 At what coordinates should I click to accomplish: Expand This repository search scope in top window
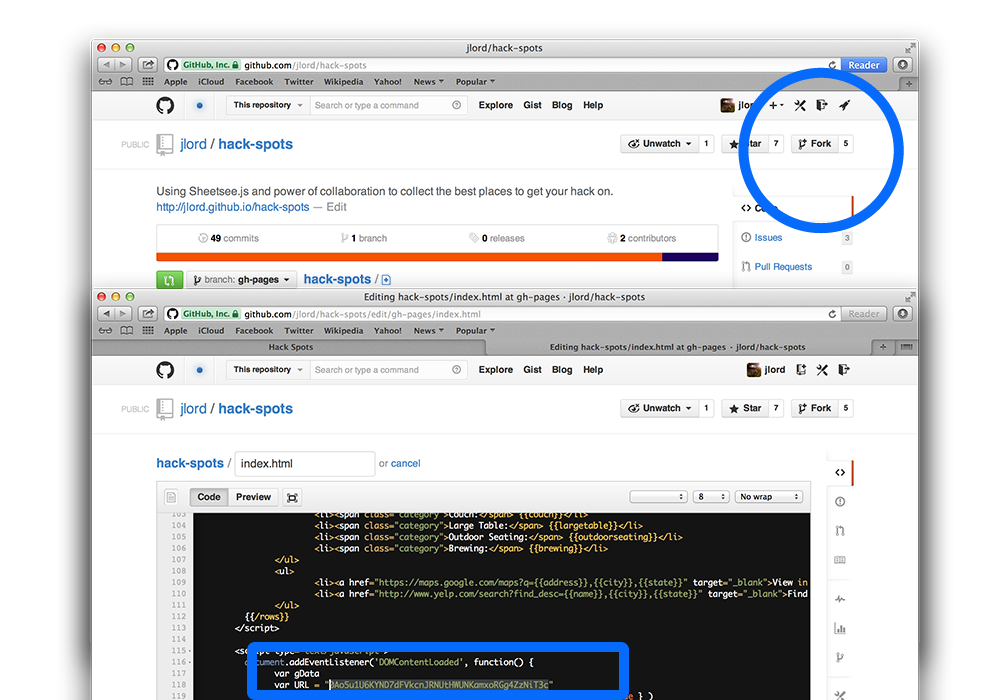click(x=268, y=105)
